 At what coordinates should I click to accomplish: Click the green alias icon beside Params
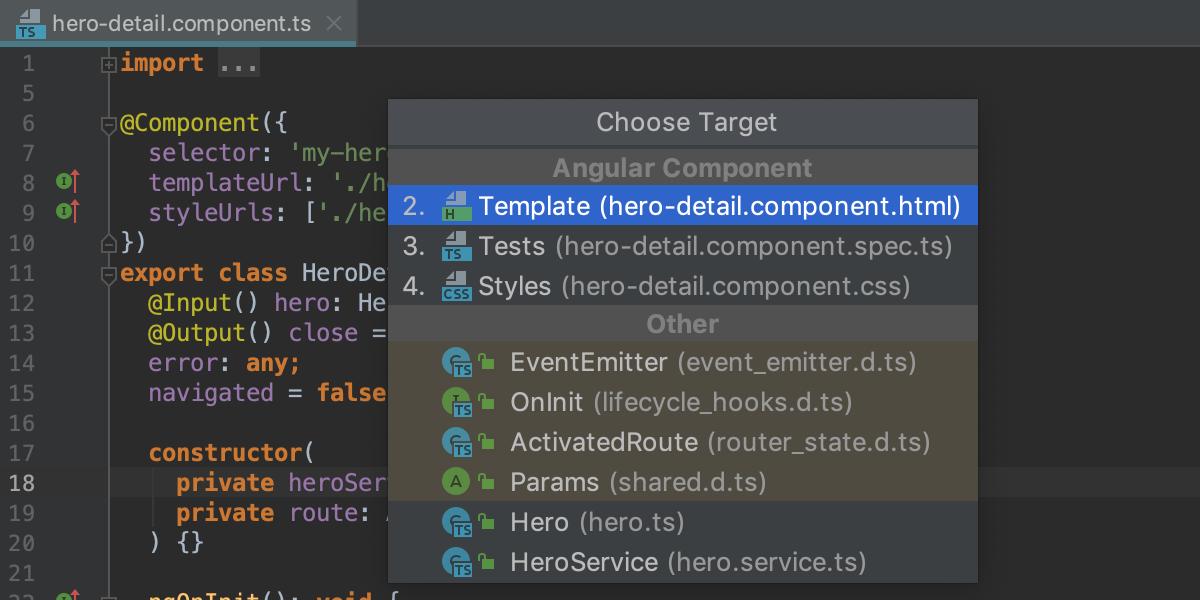tap(456, 482)
